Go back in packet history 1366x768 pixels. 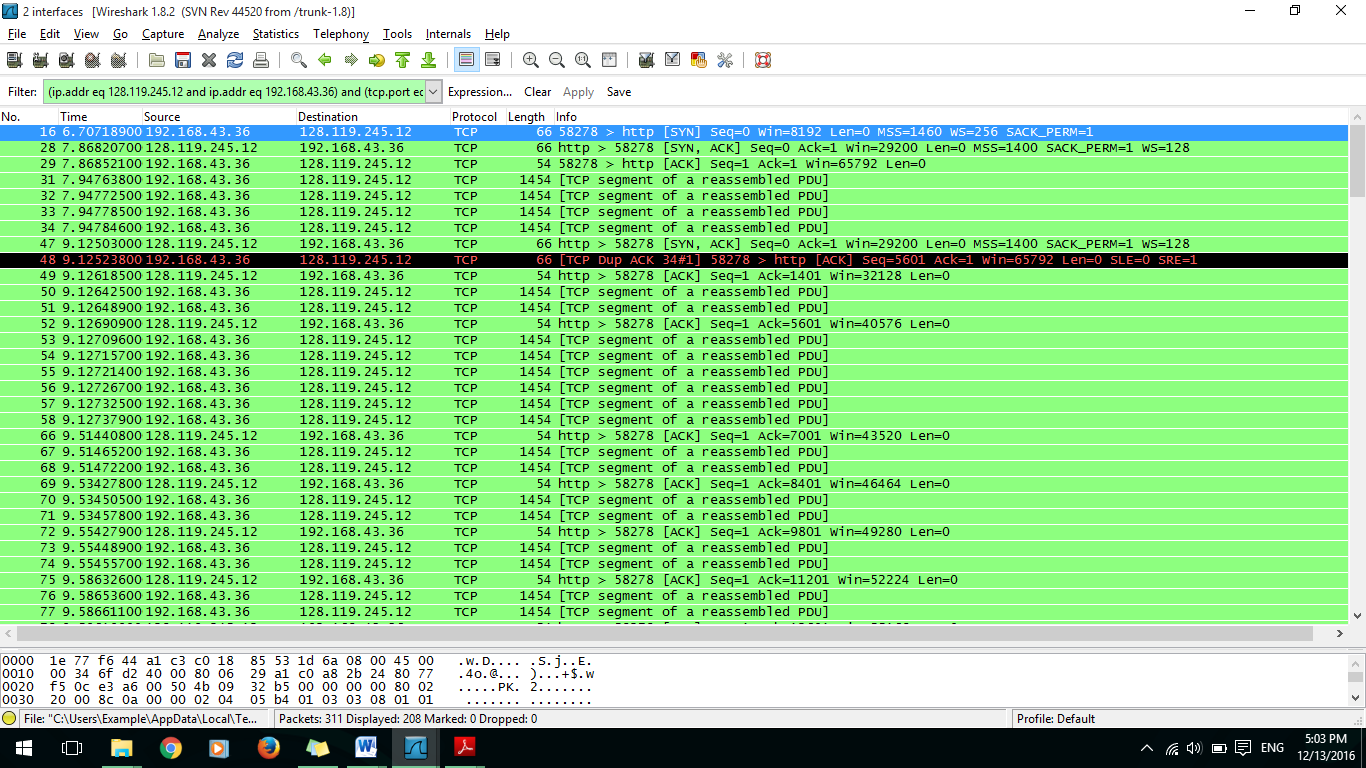pos(325,60)
